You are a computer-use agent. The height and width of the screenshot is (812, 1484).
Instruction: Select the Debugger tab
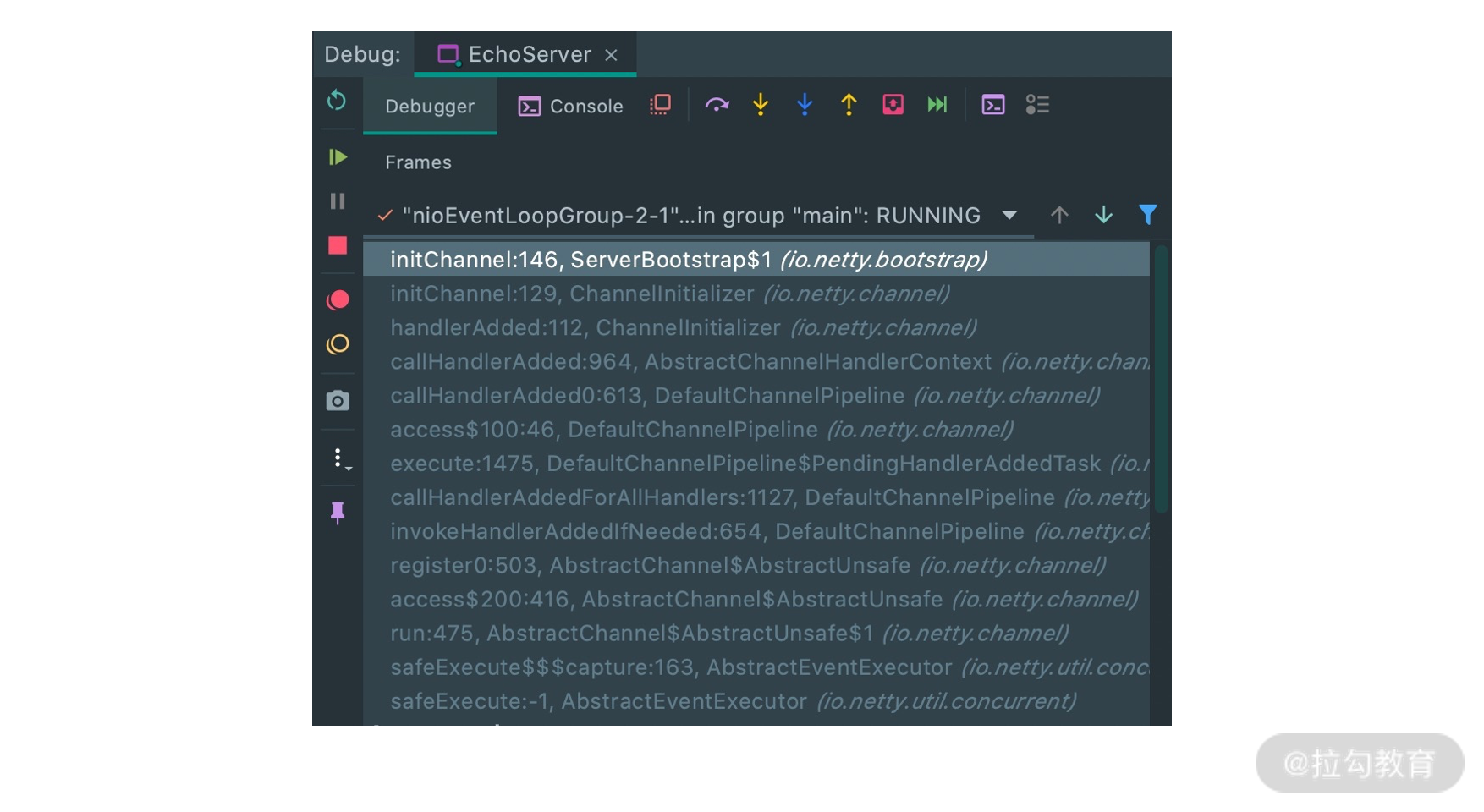pyautogui.click(x=430, y=107)
